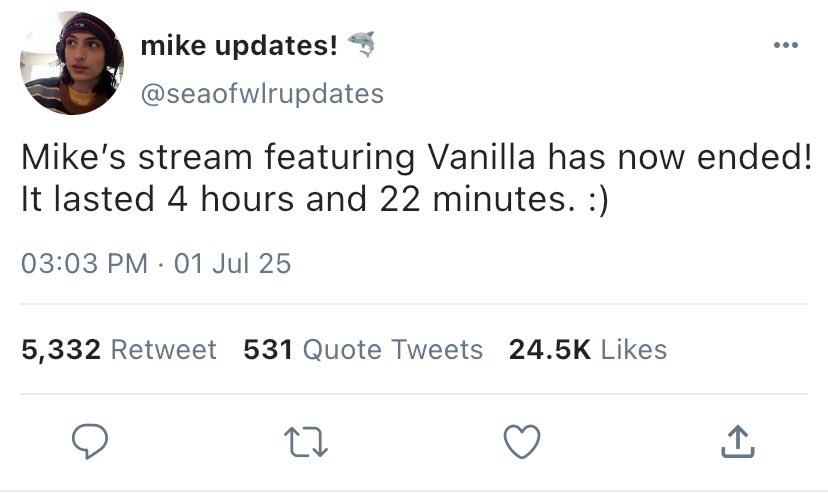Open the @seaofwlrupdates handle link
Image resolution: width=828 pixels, height=493 pixels.
[262, 93]
